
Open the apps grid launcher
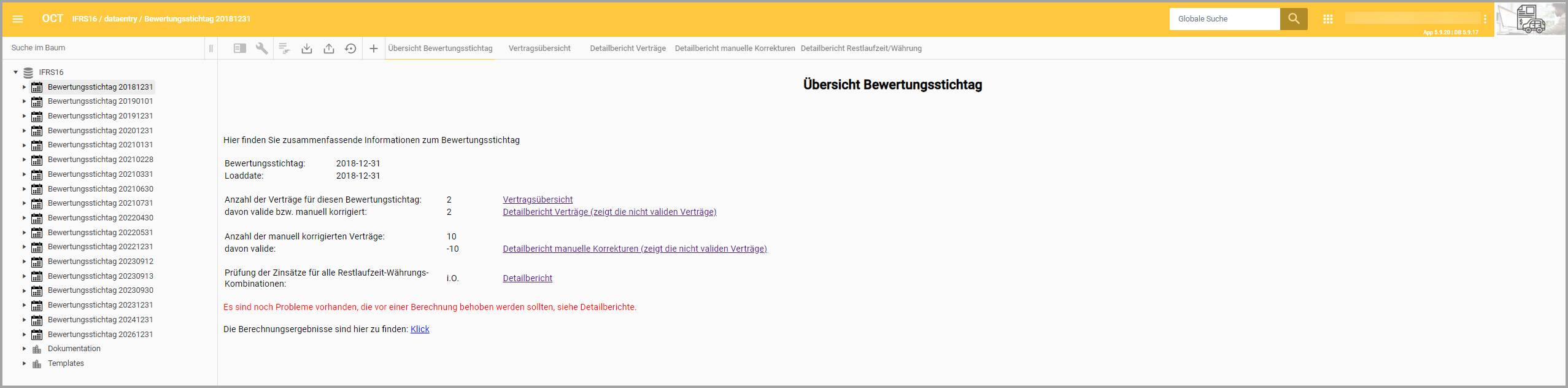point(1328,19)
